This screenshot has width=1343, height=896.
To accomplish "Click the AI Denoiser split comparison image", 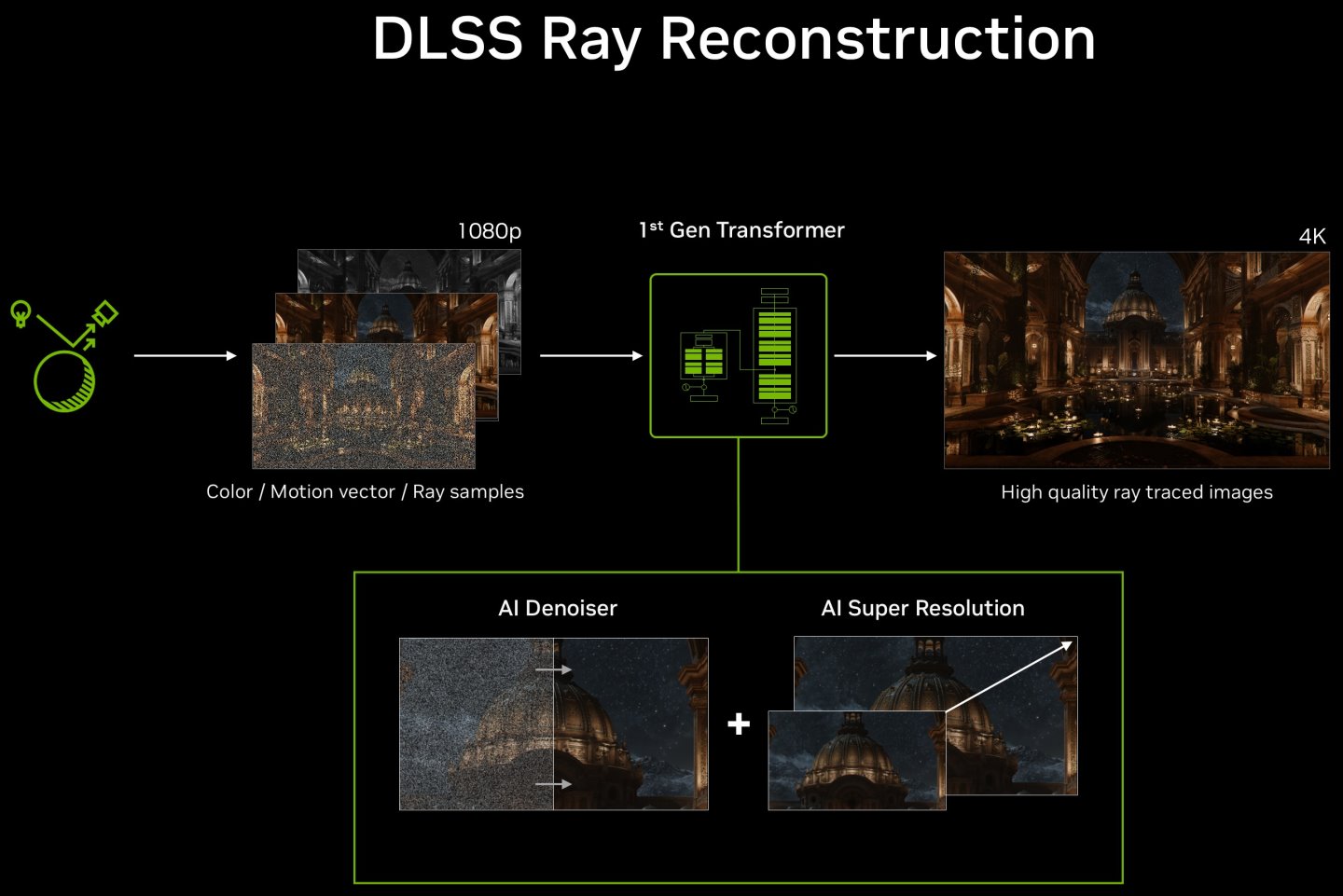I will coord(554,724).
